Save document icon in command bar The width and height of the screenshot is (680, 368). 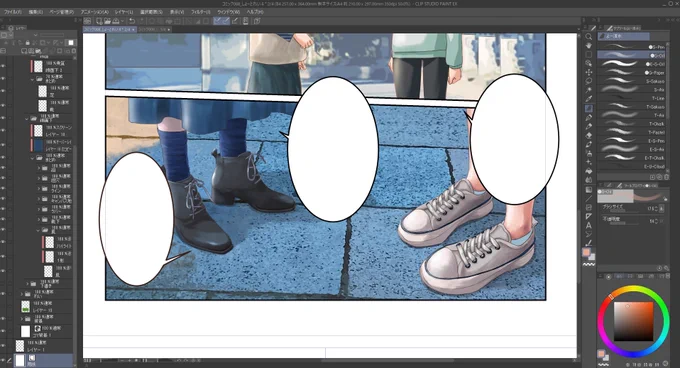pos(115,21)
